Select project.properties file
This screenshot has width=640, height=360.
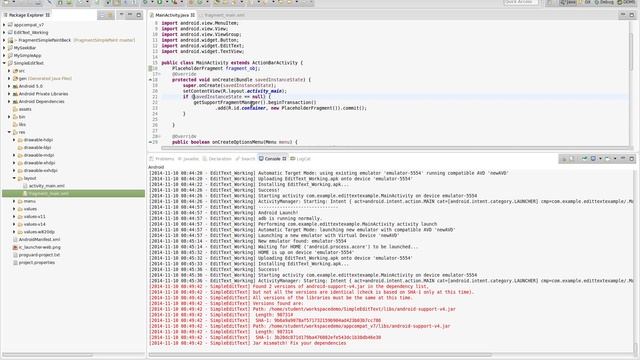36,262
